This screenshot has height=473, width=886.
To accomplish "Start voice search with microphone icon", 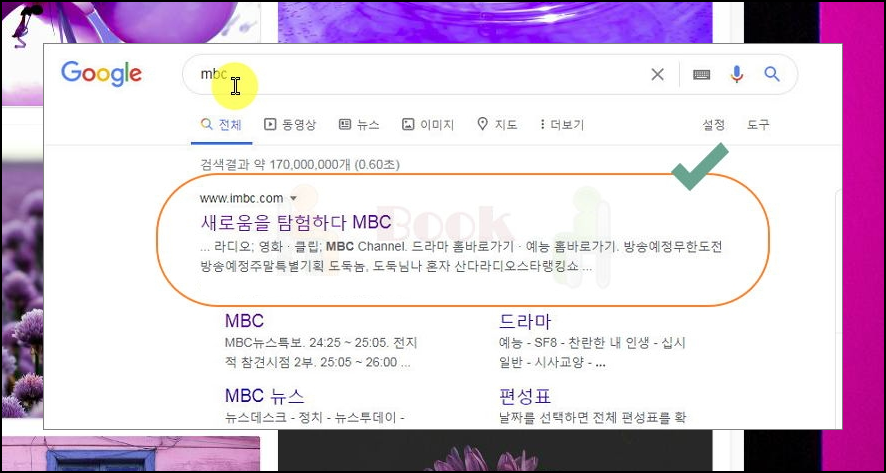I will point(736,74).
